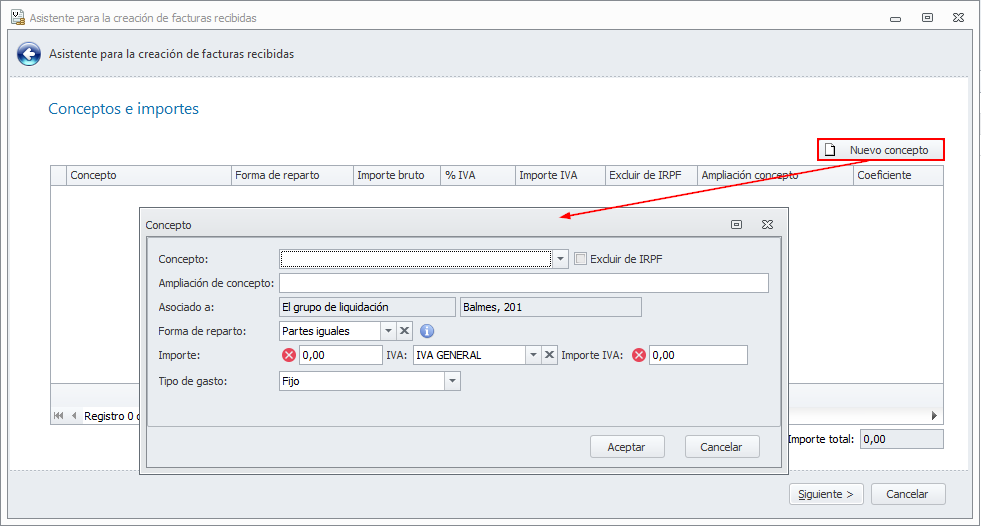This screenshot has height=526, width=981.
Task: Open the IVA GENERAL dropdown
Action: point(533,355)
